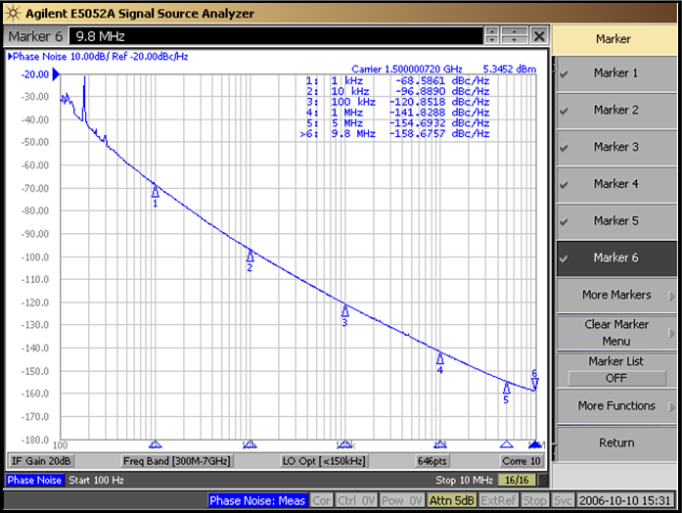Click the Attn 5dB status indicator
Image resolution: width=682 pixels, height=513 pixels.
pyautogui.click(x=454, y=500)
